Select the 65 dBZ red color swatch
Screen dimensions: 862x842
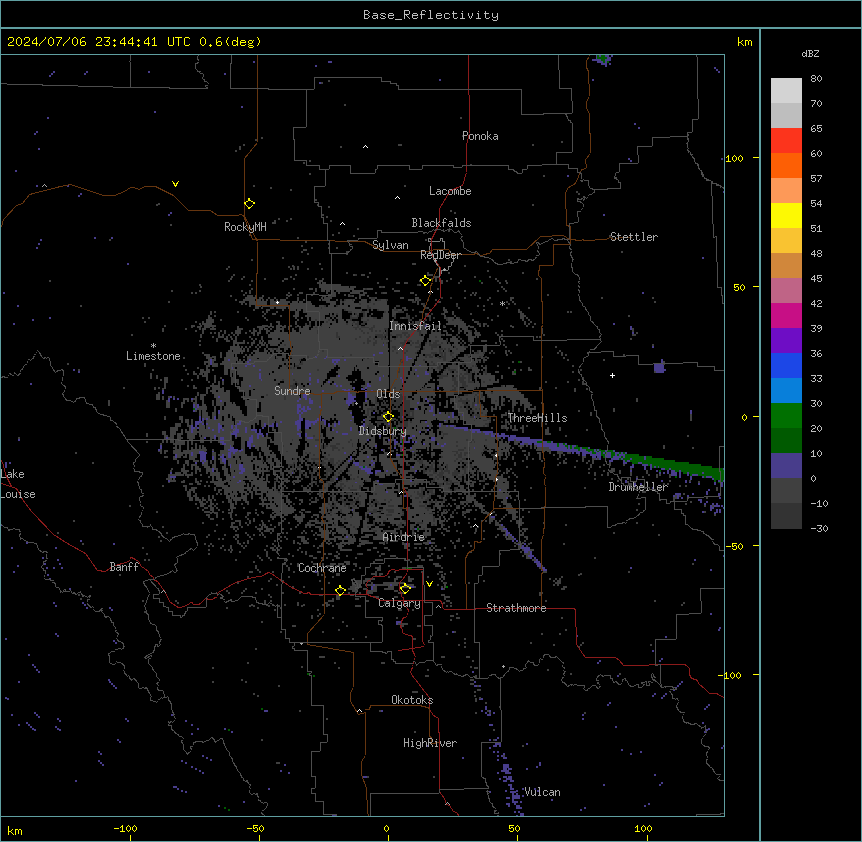pyautogui.click(x=786, y=140)
